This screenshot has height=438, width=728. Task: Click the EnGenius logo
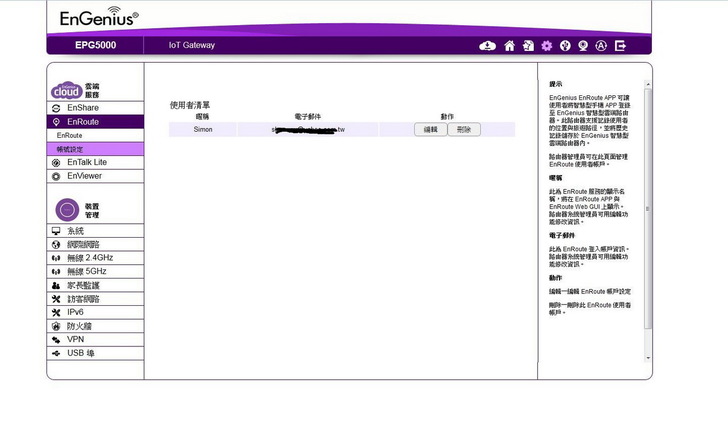pyautogui.click(x=98, y=19)
